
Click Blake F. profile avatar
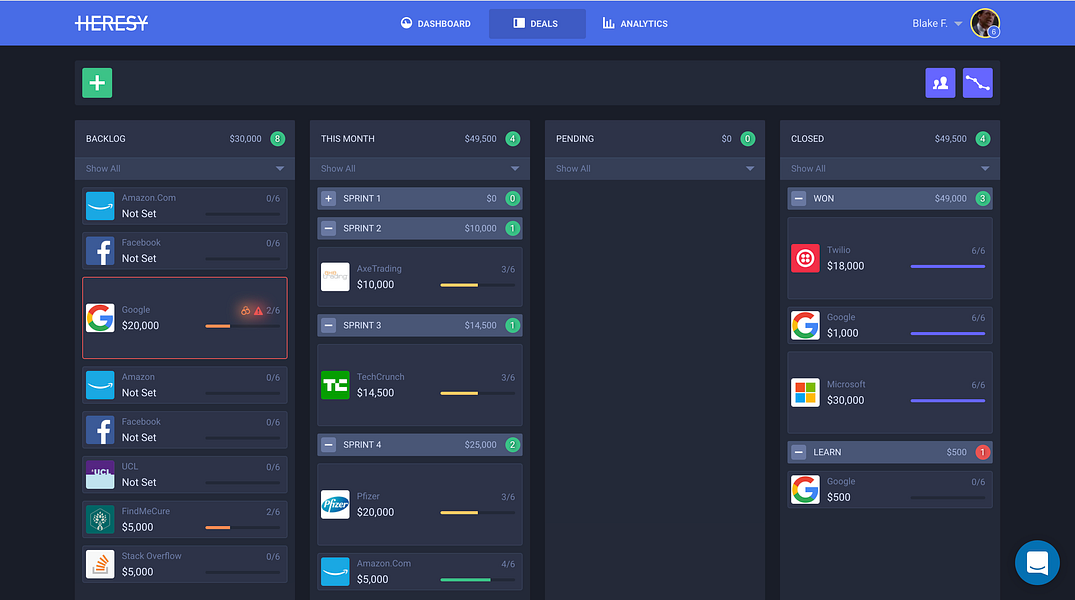tap(985, 23)
